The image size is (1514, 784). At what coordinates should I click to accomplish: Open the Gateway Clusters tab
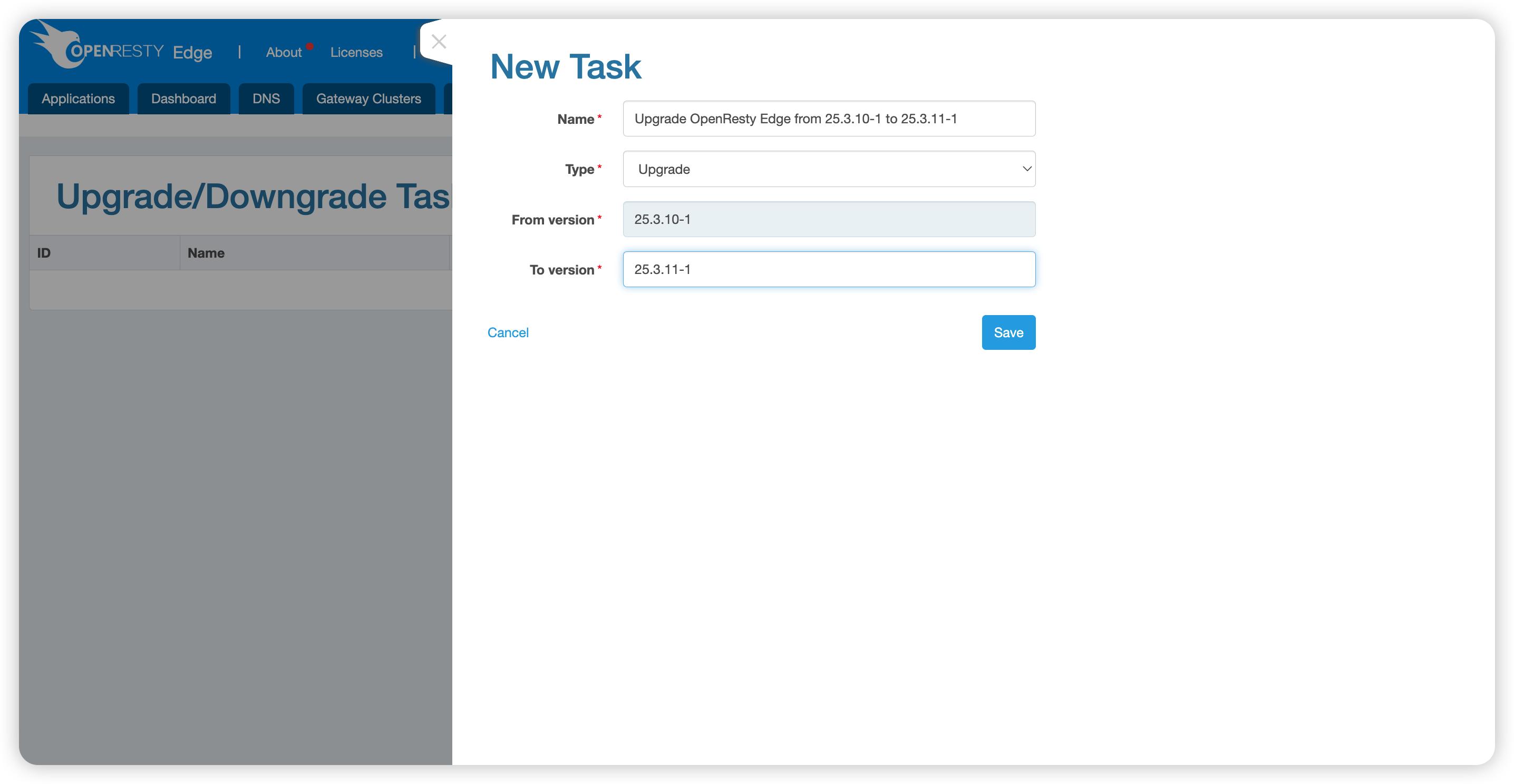coord(368,99)
